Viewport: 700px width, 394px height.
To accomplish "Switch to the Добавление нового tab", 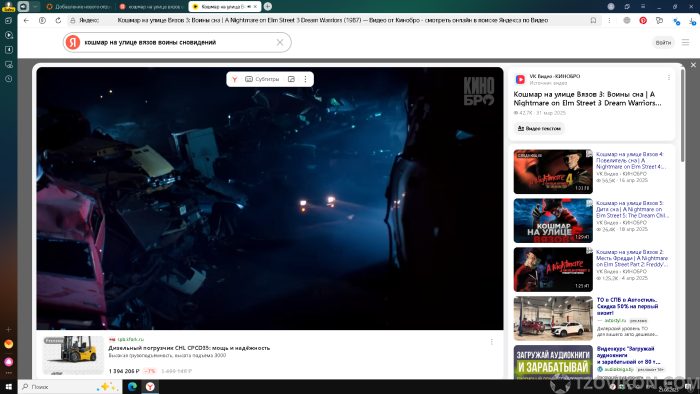I will [x=79, y=7].
